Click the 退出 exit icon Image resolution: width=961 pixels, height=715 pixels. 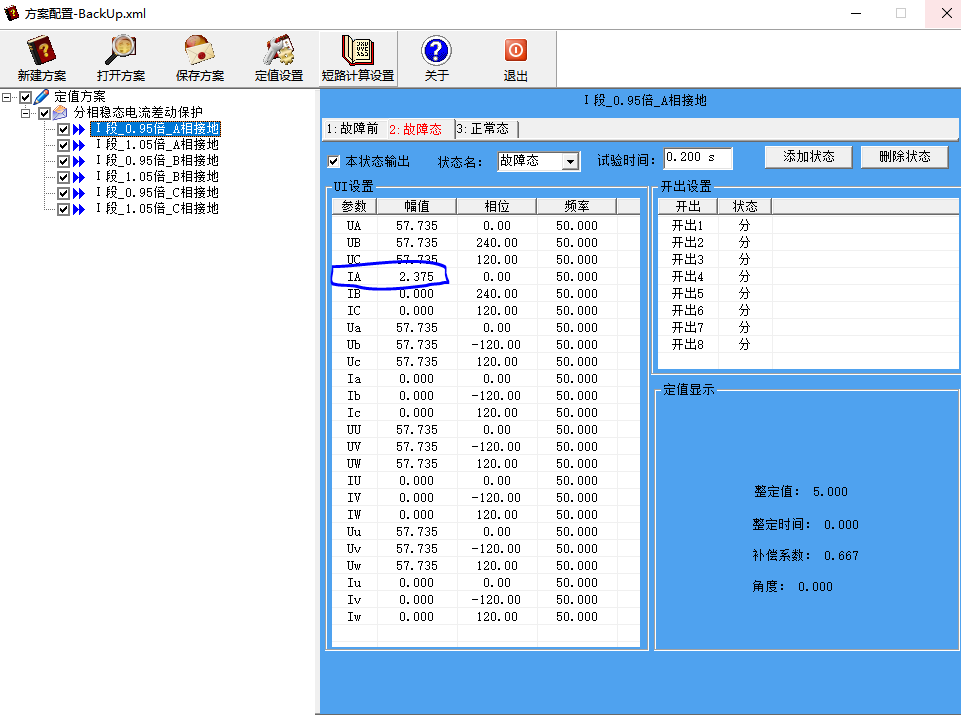pyautogui.click(x=515, y=58)
